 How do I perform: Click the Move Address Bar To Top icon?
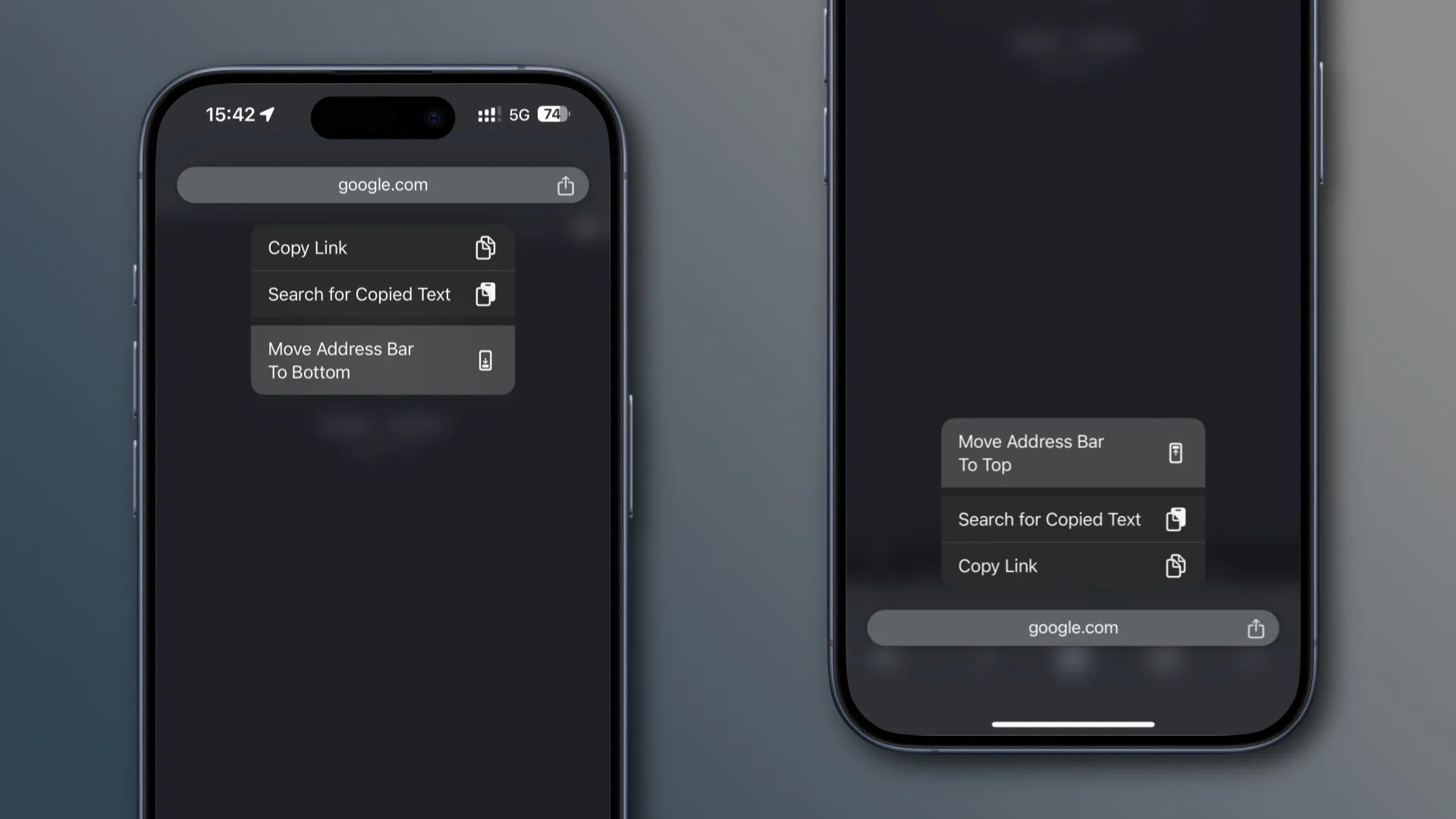click(1175, 452)
